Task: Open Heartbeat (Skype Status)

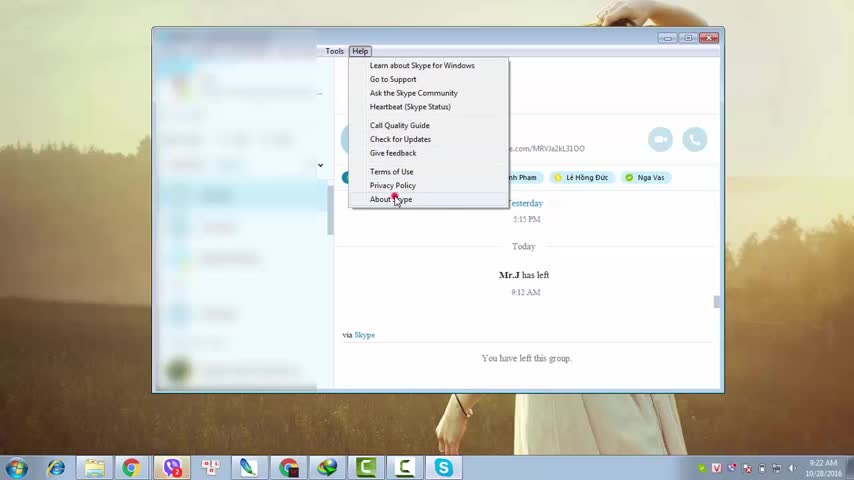Action: click(x=429, y=107)
